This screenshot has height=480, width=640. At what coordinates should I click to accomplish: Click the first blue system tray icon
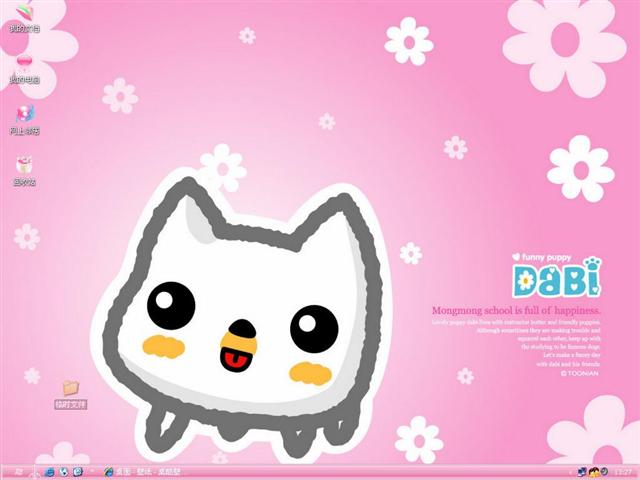(x=582, y=472)
